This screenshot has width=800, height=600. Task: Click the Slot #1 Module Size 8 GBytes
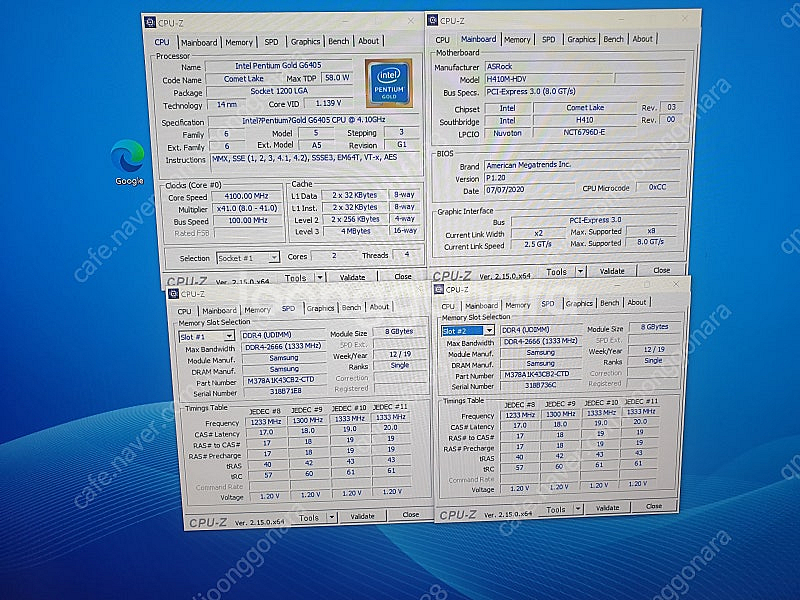click(399, 331)
